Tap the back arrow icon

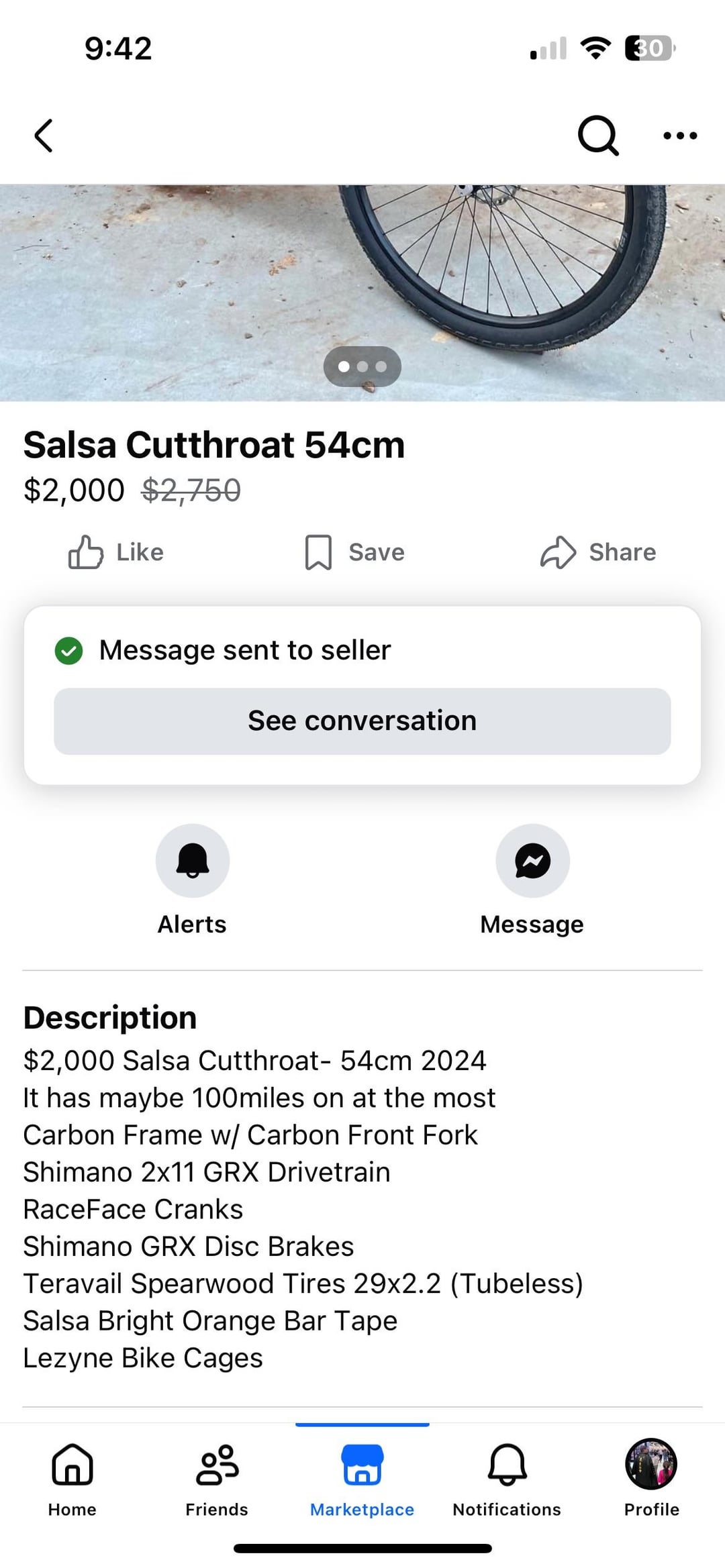pos(44,136)
